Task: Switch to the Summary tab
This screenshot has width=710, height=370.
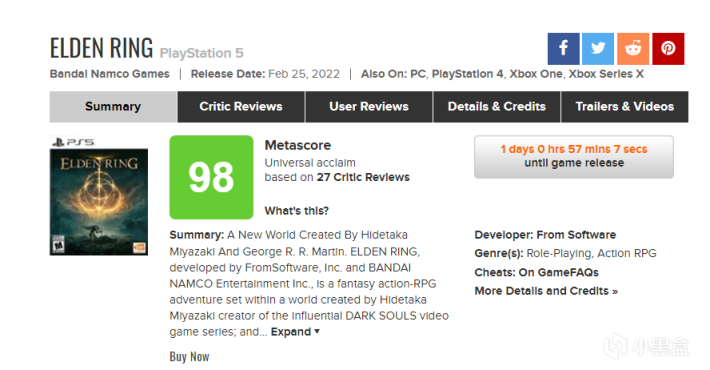Action: (x=113, y=107)
